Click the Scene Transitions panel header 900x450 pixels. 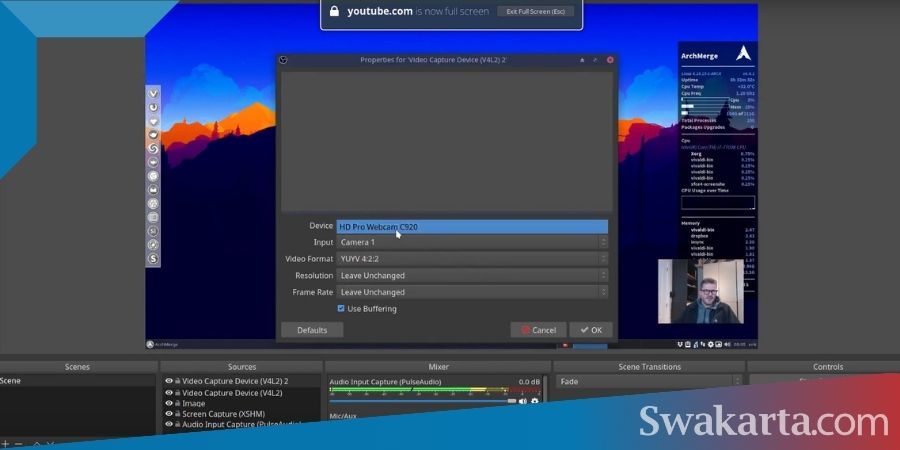[x=649, y=367]
